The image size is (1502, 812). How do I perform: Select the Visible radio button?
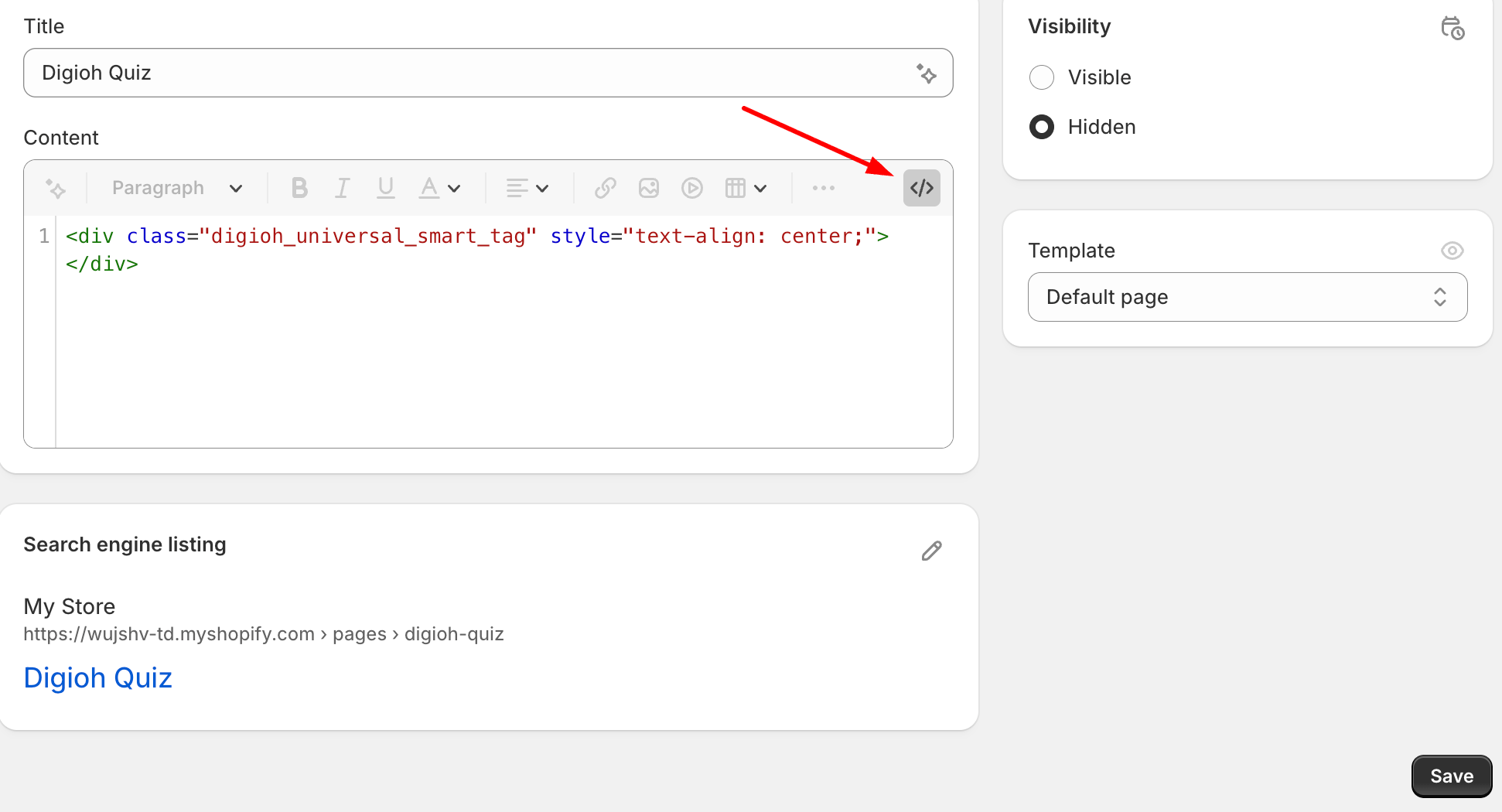click(x=1042, y=77)
